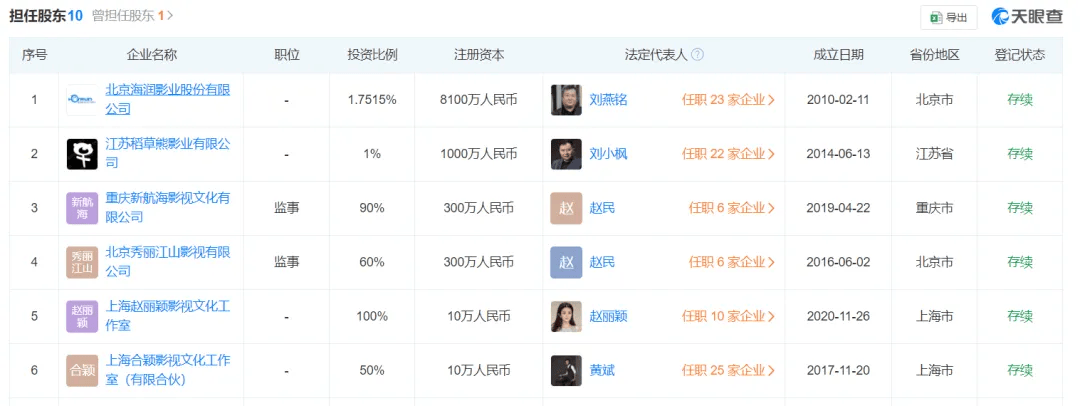Click the 合颖 company logo icon
The image size is (1080, 406).
coord(82,370)
